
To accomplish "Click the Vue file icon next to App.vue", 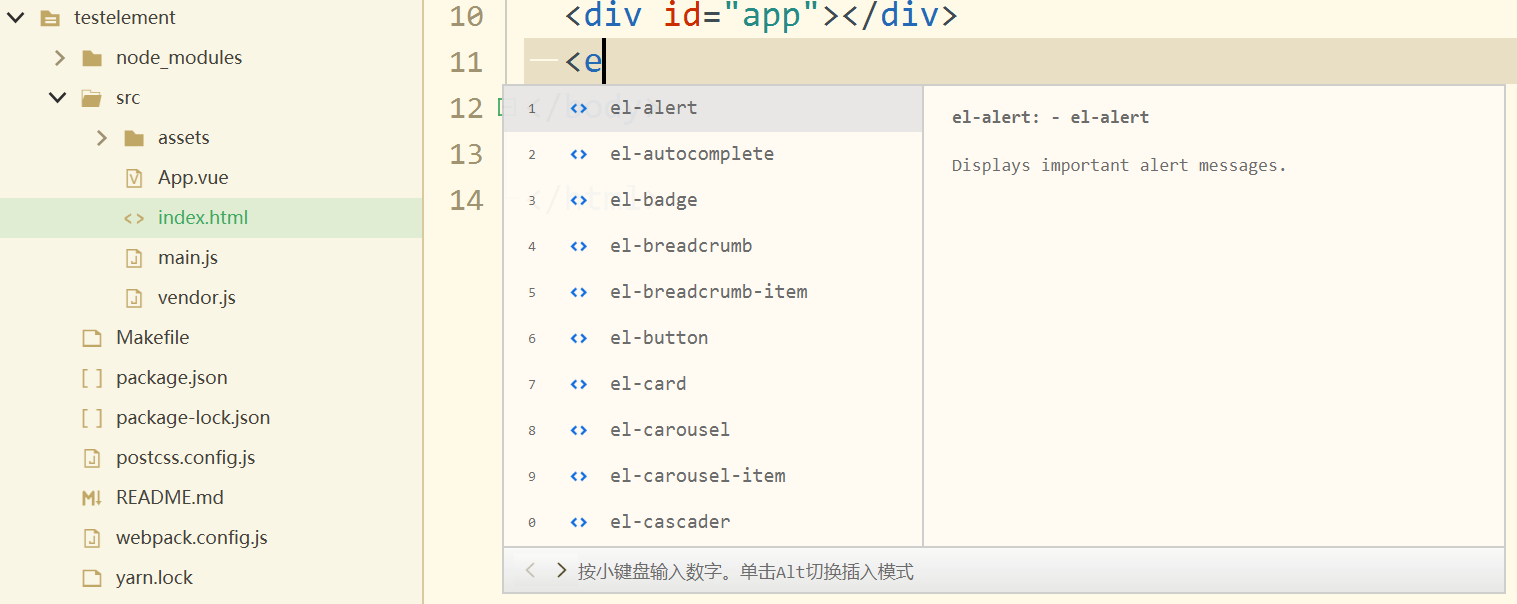I will pyautogui.click(x=134, y=178).
